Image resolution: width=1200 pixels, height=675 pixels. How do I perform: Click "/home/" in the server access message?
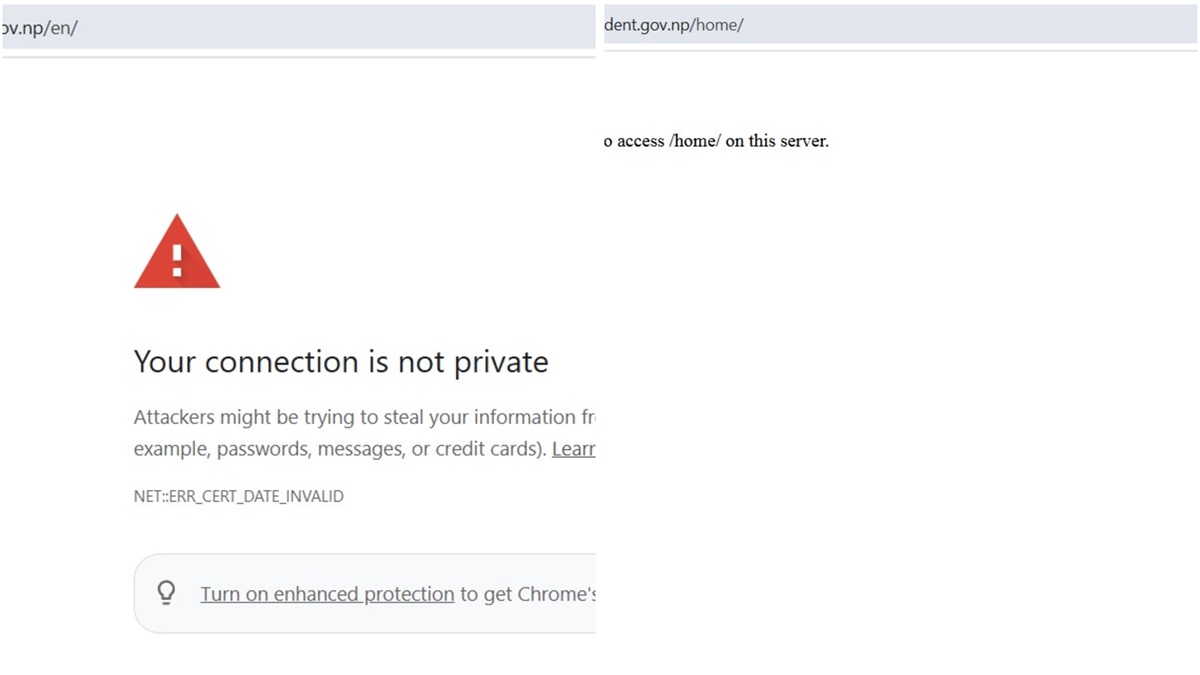point(695,141)
